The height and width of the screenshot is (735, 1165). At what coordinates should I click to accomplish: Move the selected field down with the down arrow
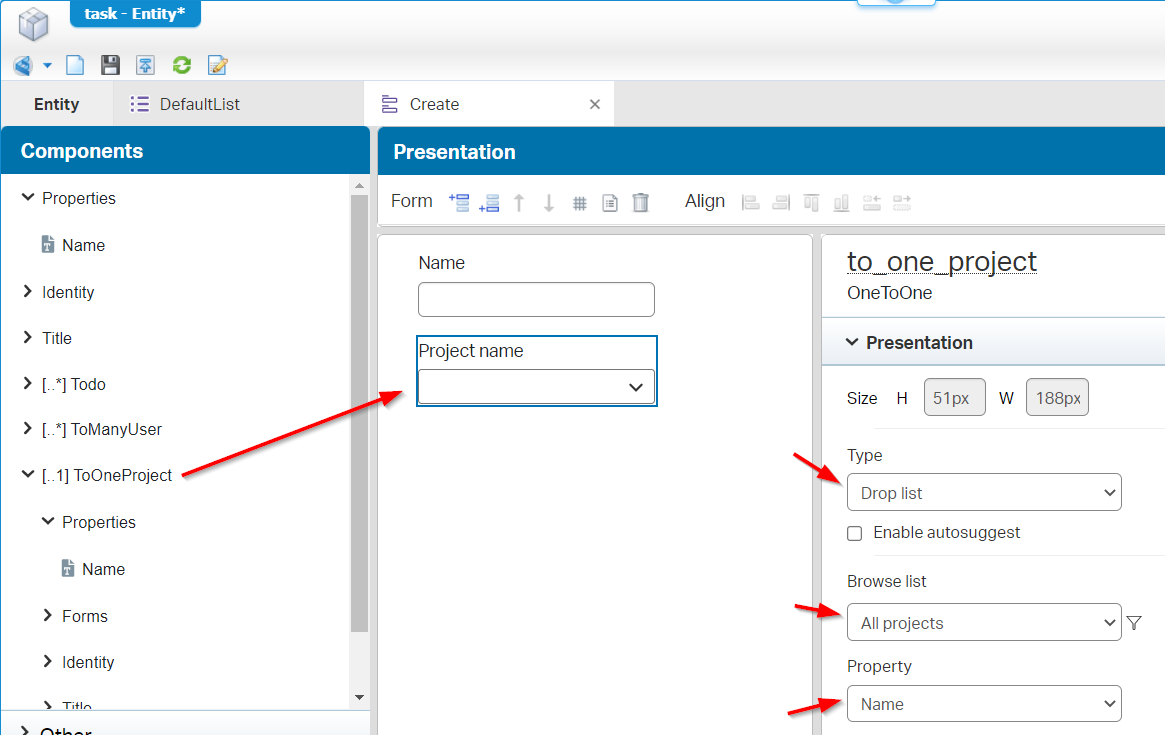(x=548, y=202)
